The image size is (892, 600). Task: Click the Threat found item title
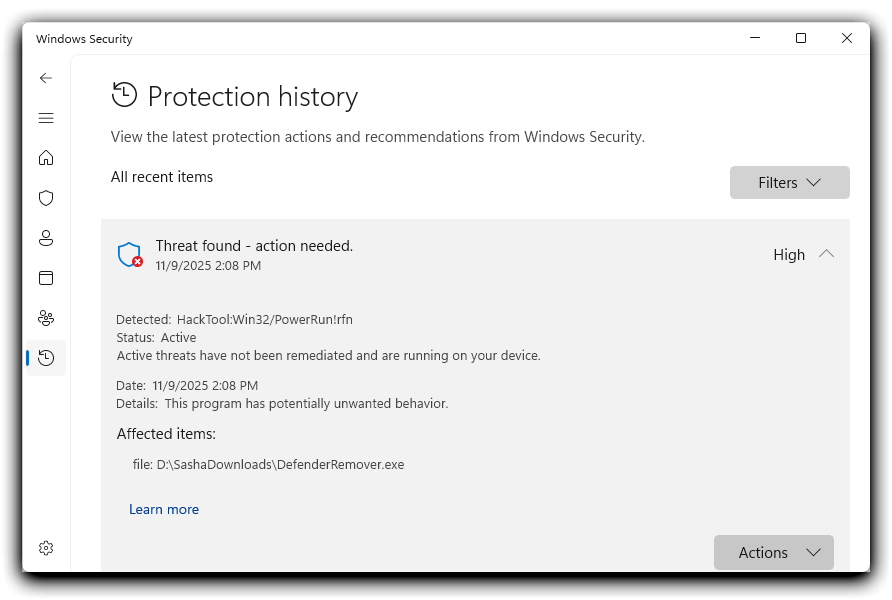254,246
